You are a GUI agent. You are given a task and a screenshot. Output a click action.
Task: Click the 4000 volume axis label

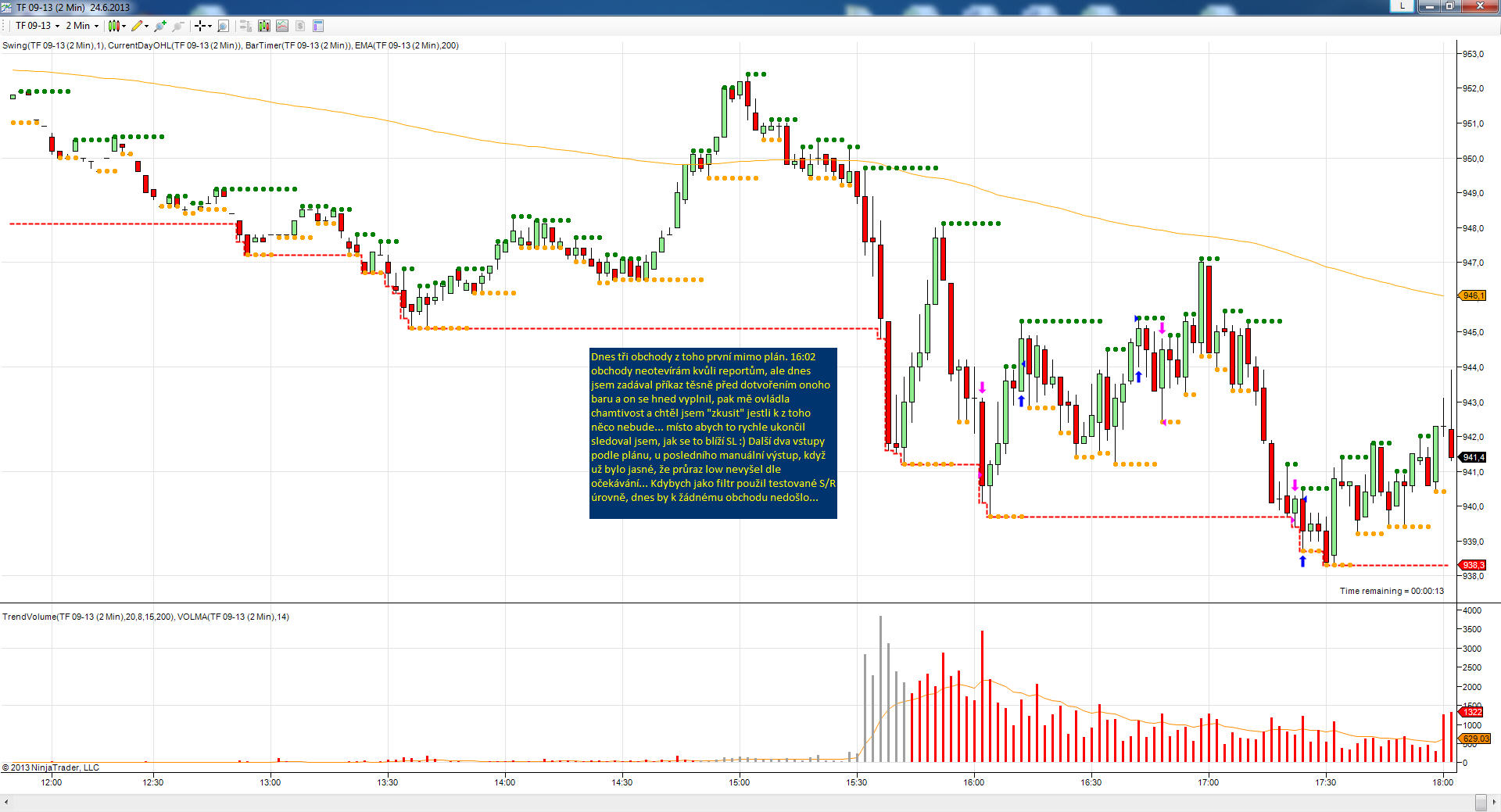coord(1471,610)
